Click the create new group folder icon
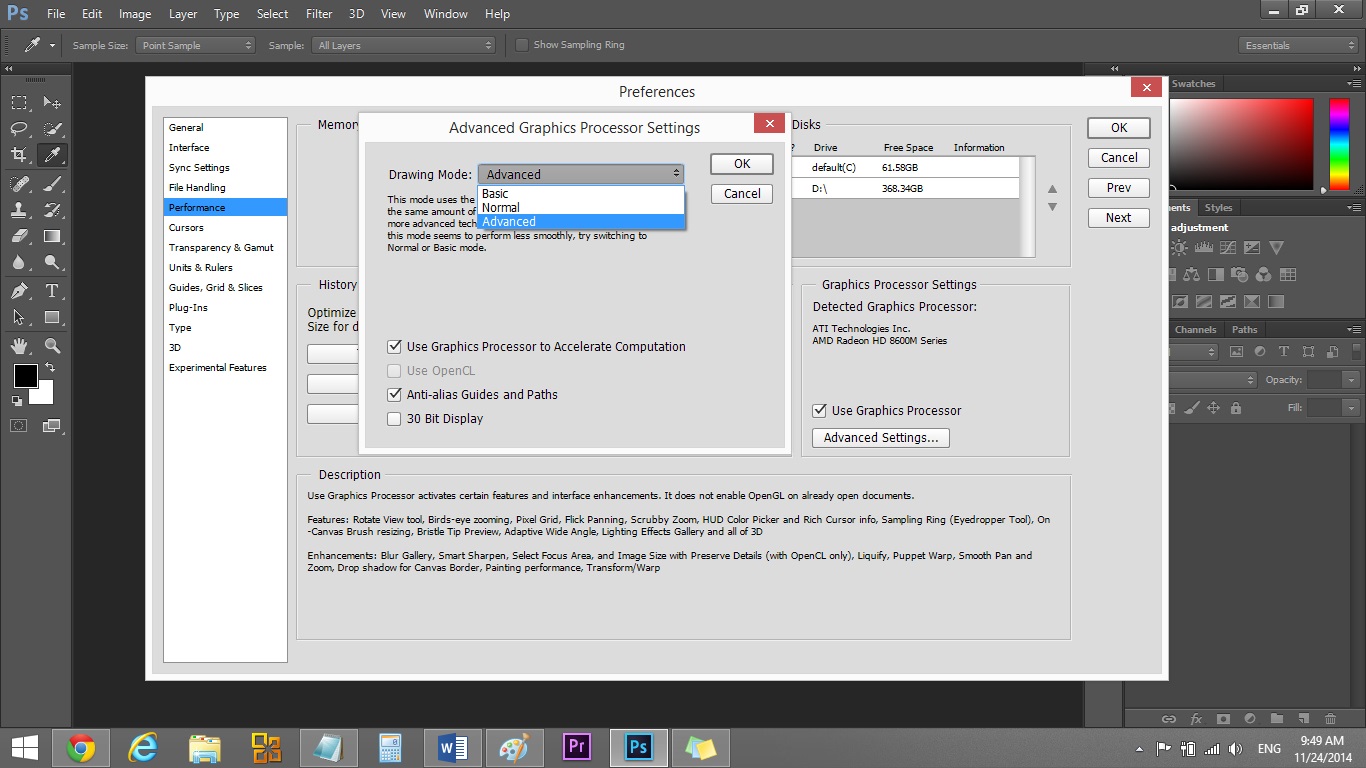The width and height of the screenshot is (1366, 768). point(1276,718)
